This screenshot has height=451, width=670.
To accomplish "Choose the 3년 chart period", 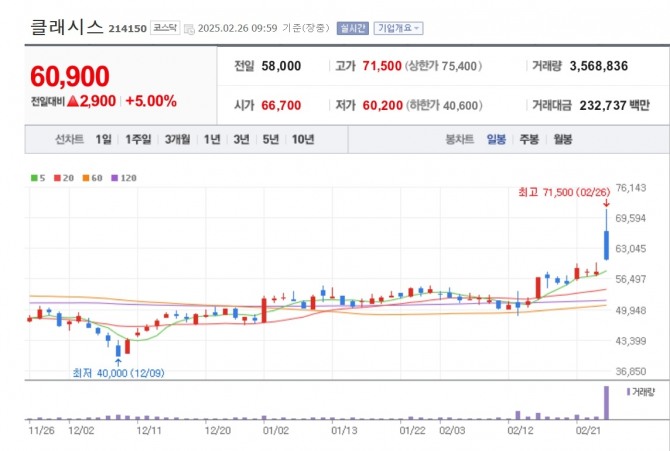I will tap(241, 139).
